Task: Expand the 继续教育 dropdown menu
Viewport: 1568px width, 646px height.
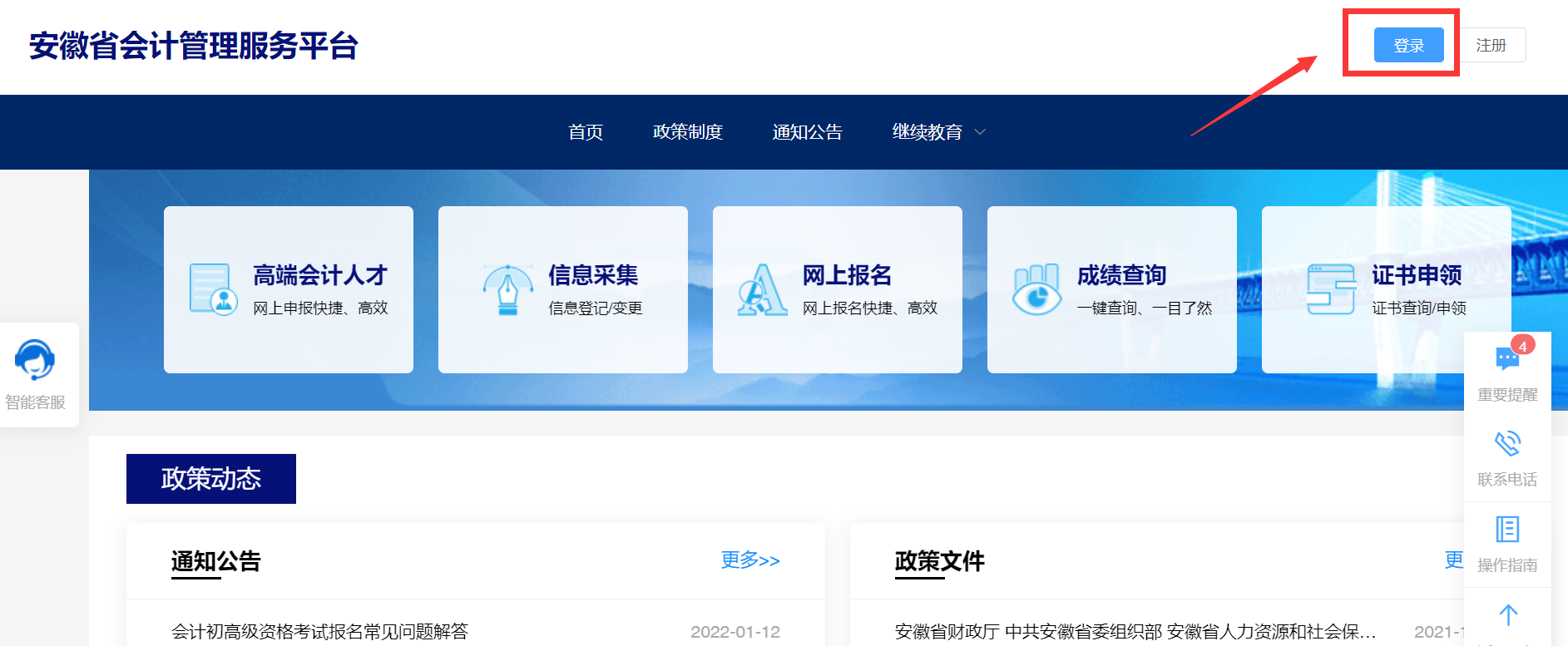Action: (937, 132)
